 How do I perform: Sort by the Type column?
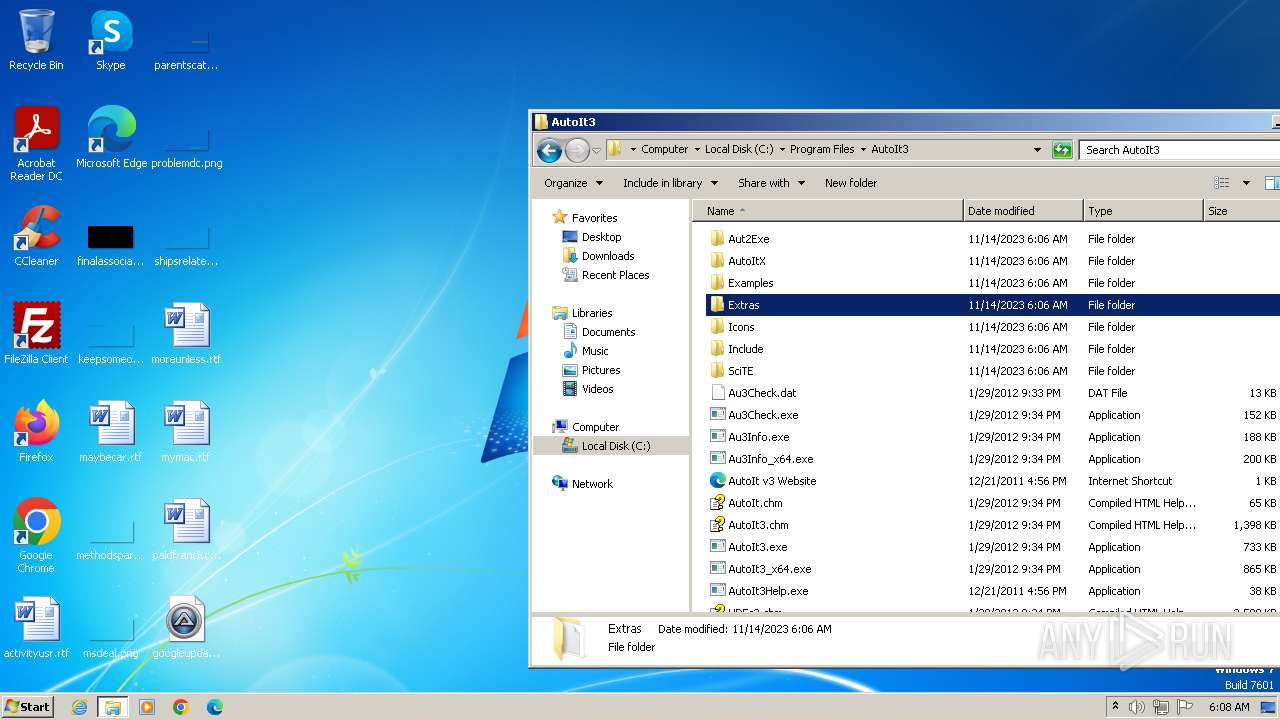(1142, 211)
